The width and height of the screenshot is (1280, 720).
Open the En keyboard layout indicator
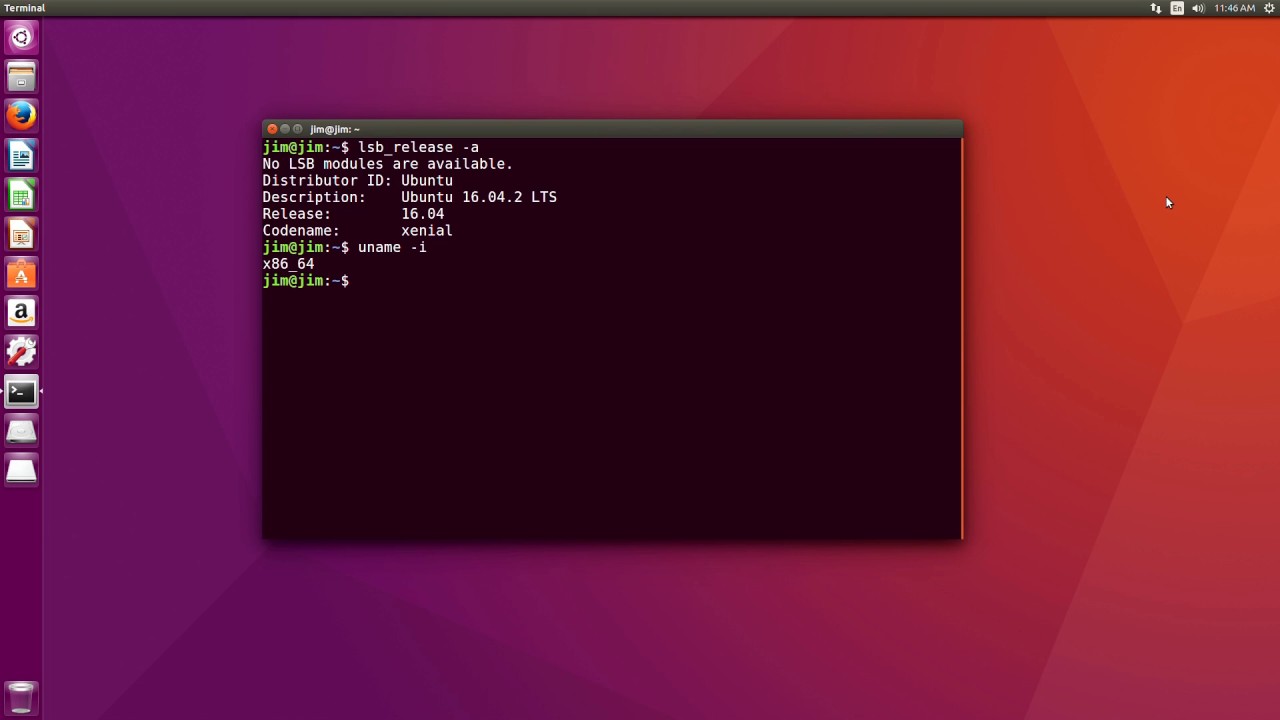point(1177,8)
